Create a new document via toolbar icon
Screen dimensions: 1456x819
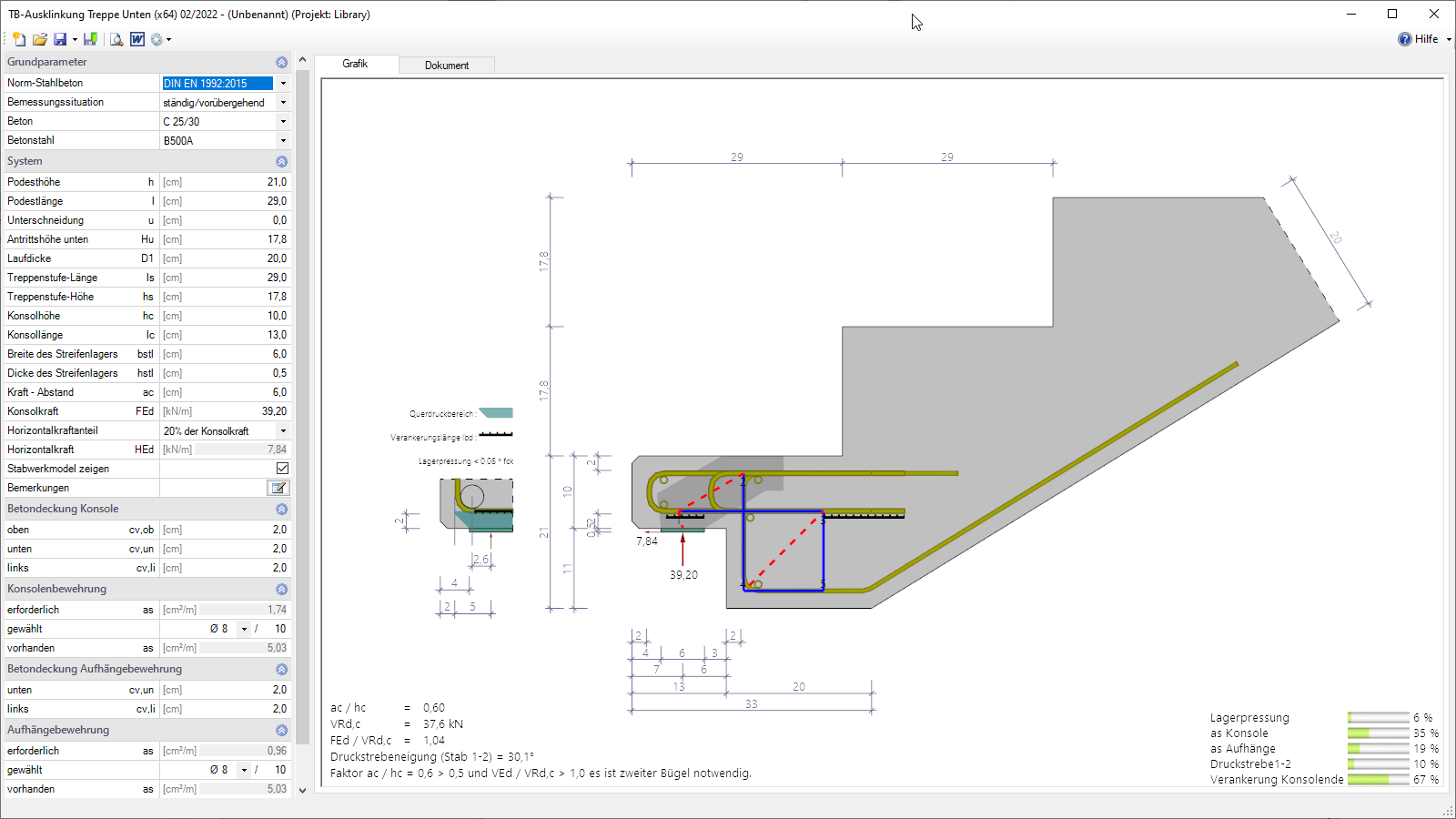(19, 39)
